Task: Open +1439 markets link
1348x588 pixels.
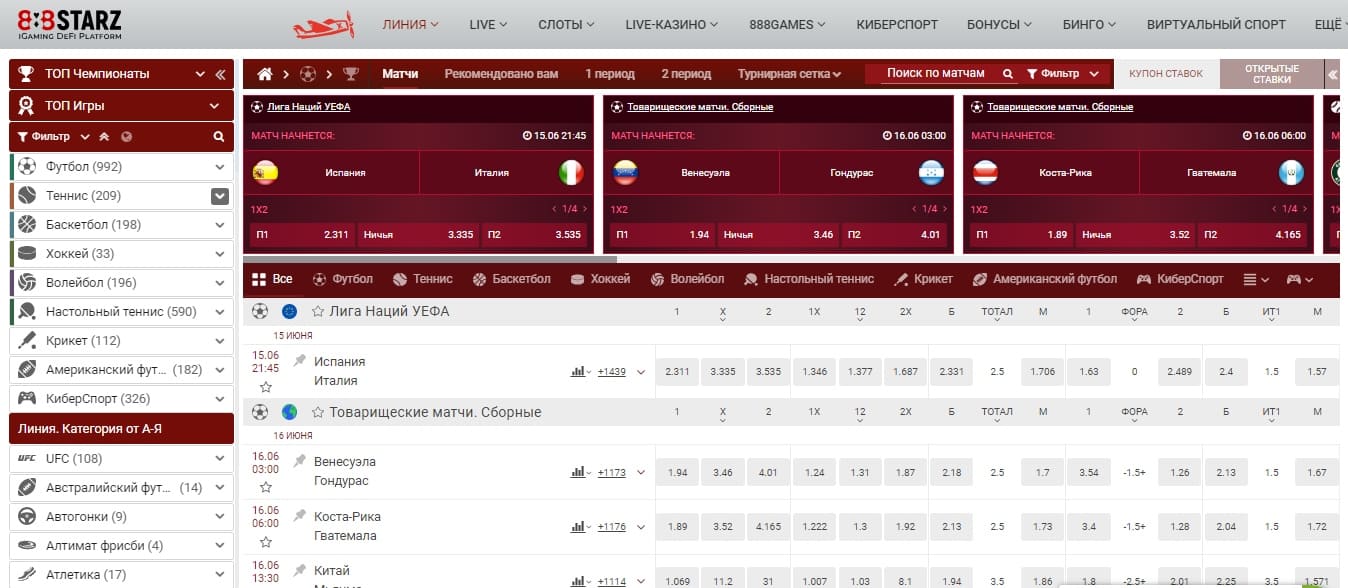Action: pyautogui.click(x=612, y=372)
